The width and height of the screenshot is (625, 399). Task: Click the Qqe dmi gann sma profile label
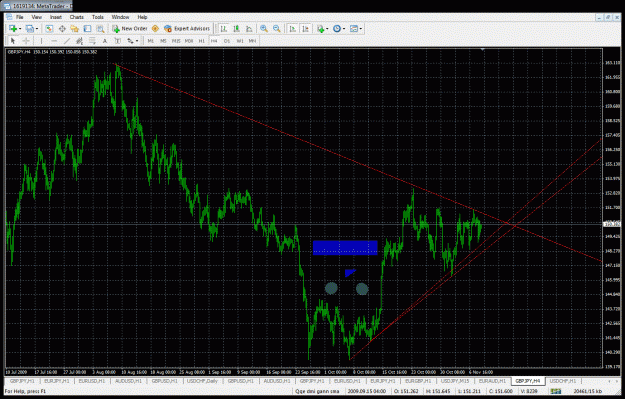(x=317, y=391)
